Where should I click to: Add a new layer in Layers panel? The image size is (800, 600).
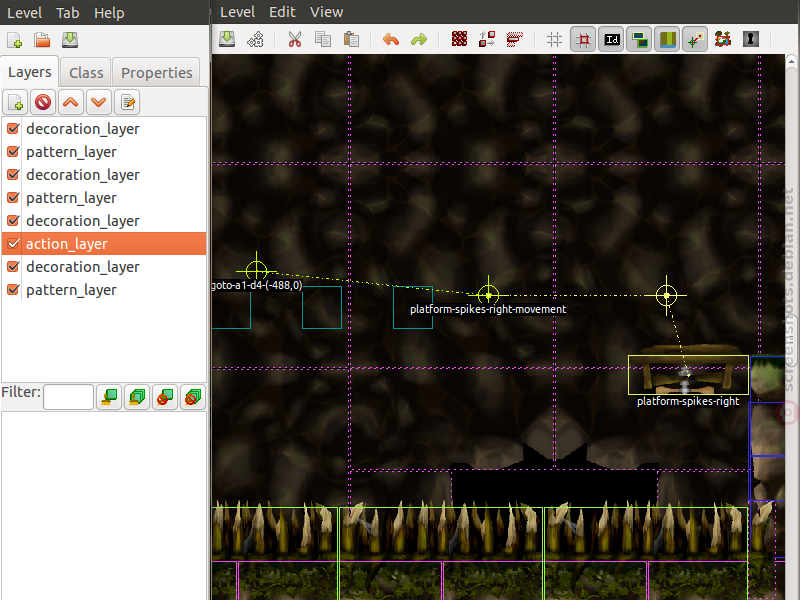point(15,103)
